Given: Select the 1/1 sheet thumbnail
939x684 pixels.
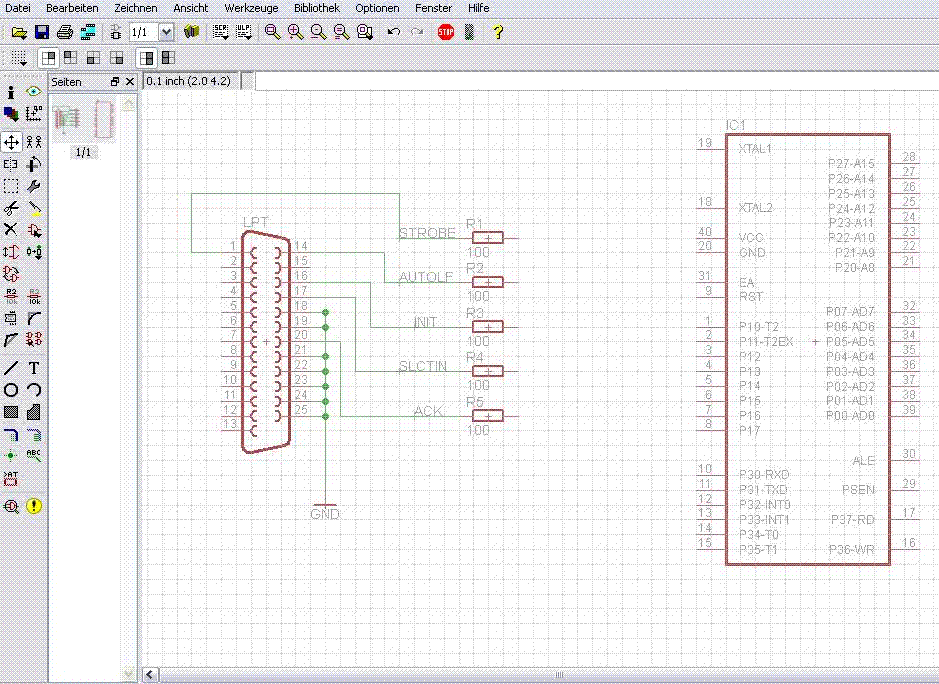Looking at the screenshot, I should [84, 121].
